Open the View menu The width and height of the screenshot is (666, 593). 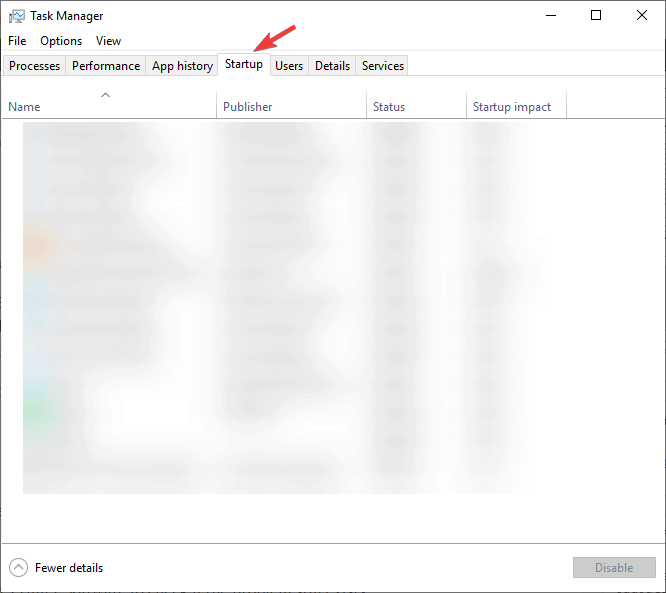pyautogui.click(x=108, y=41)
